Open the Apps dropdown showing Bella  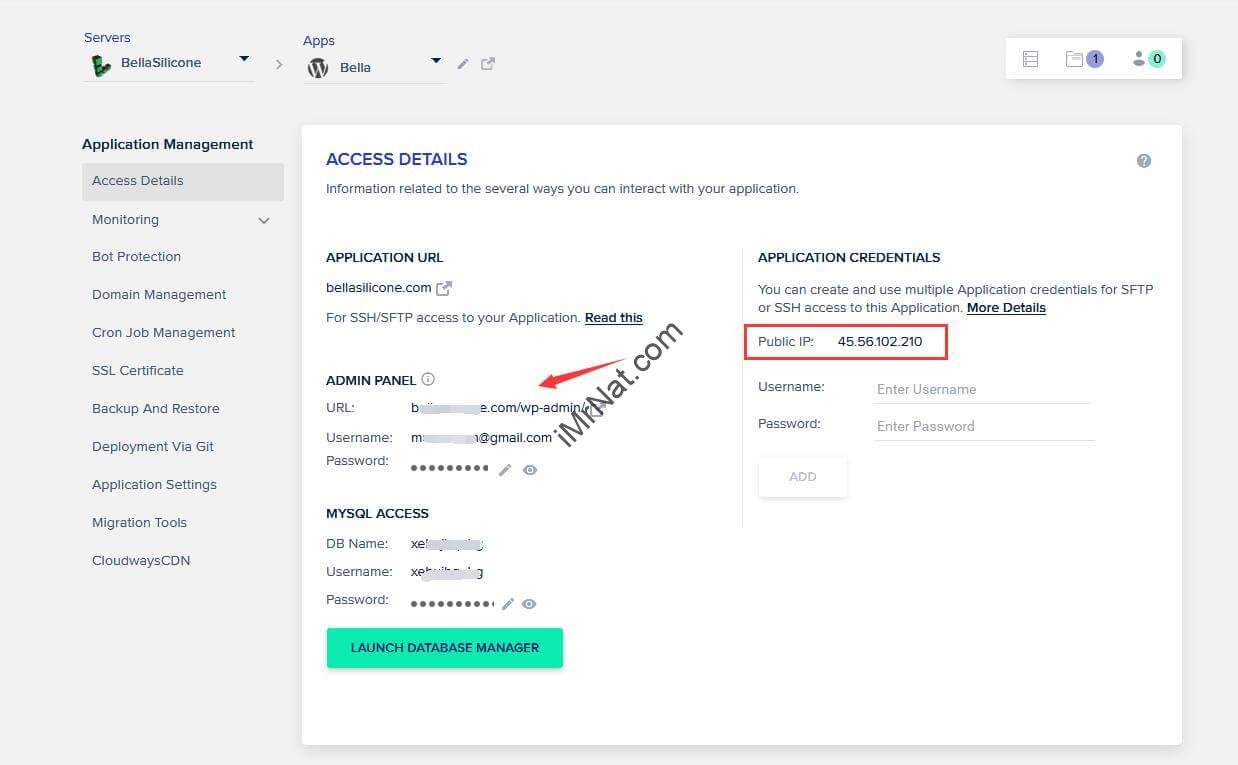[375, 67]
